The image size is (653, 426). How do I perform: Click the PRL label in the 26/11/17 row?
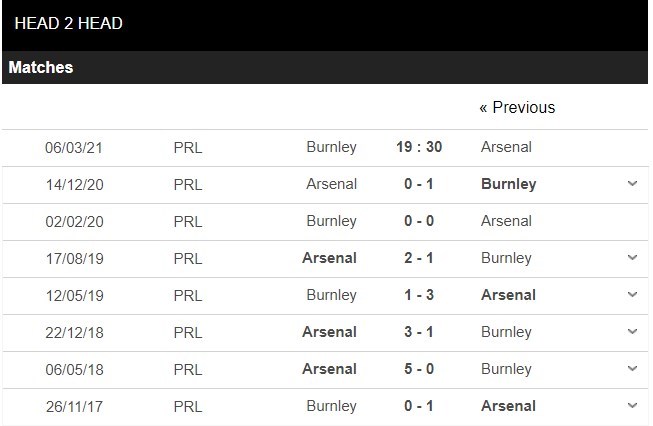[187, 406]
